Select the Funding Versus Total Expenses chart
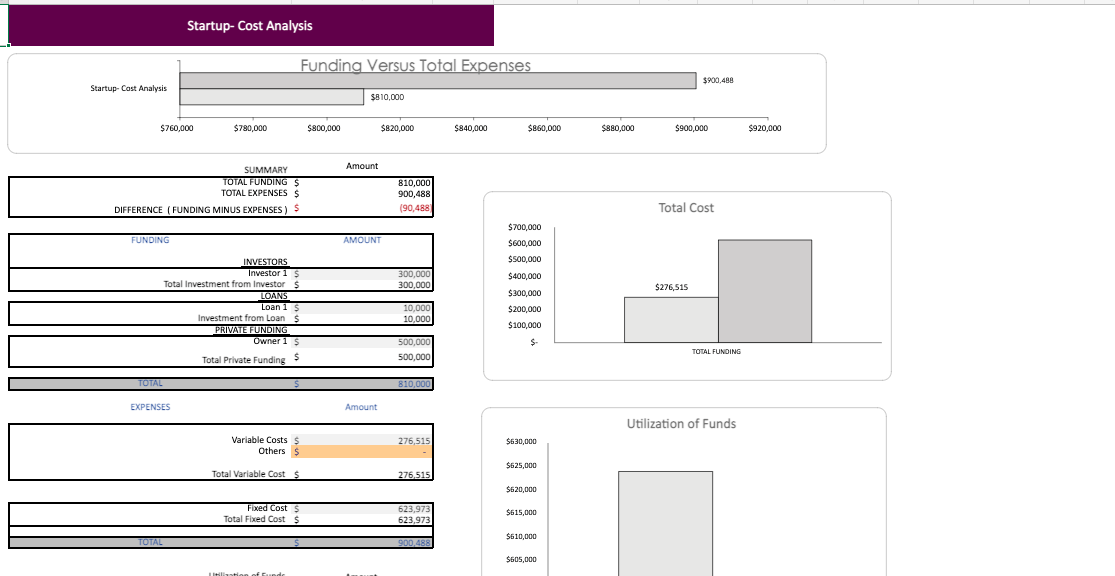Image resolution: width=1115 pixels, height=576 pixels. point(415,65)
